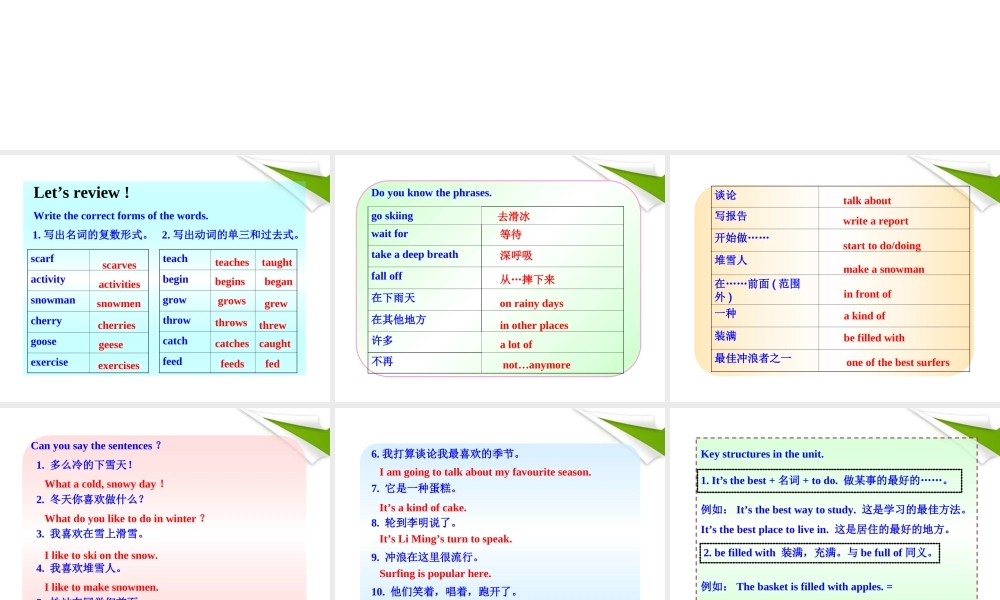Click the phrase 'fall off'
The height and width of the screenshot is (600, 1000).
coord(386,276)
